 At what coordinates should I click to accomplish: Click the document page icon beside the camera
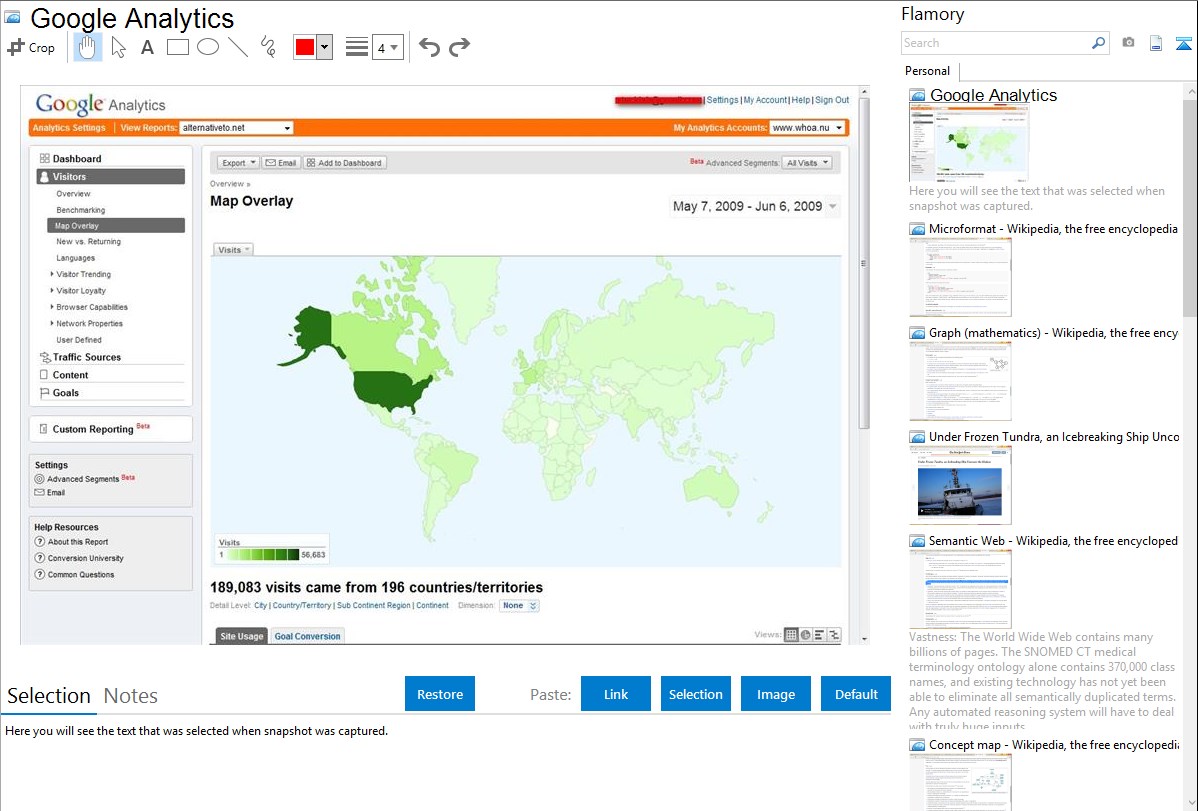(x=1156, y=43)
